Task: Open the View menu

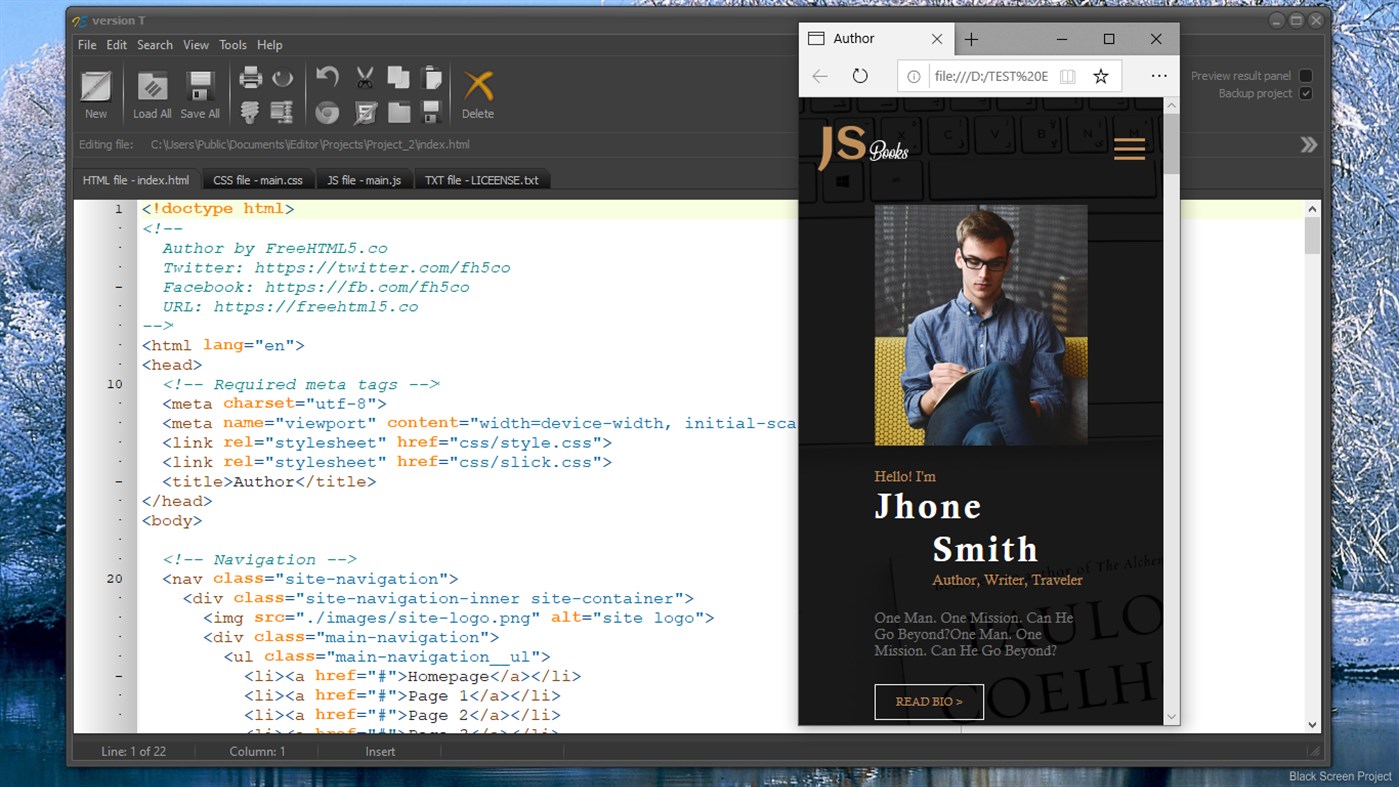Action: click(196, 45)
